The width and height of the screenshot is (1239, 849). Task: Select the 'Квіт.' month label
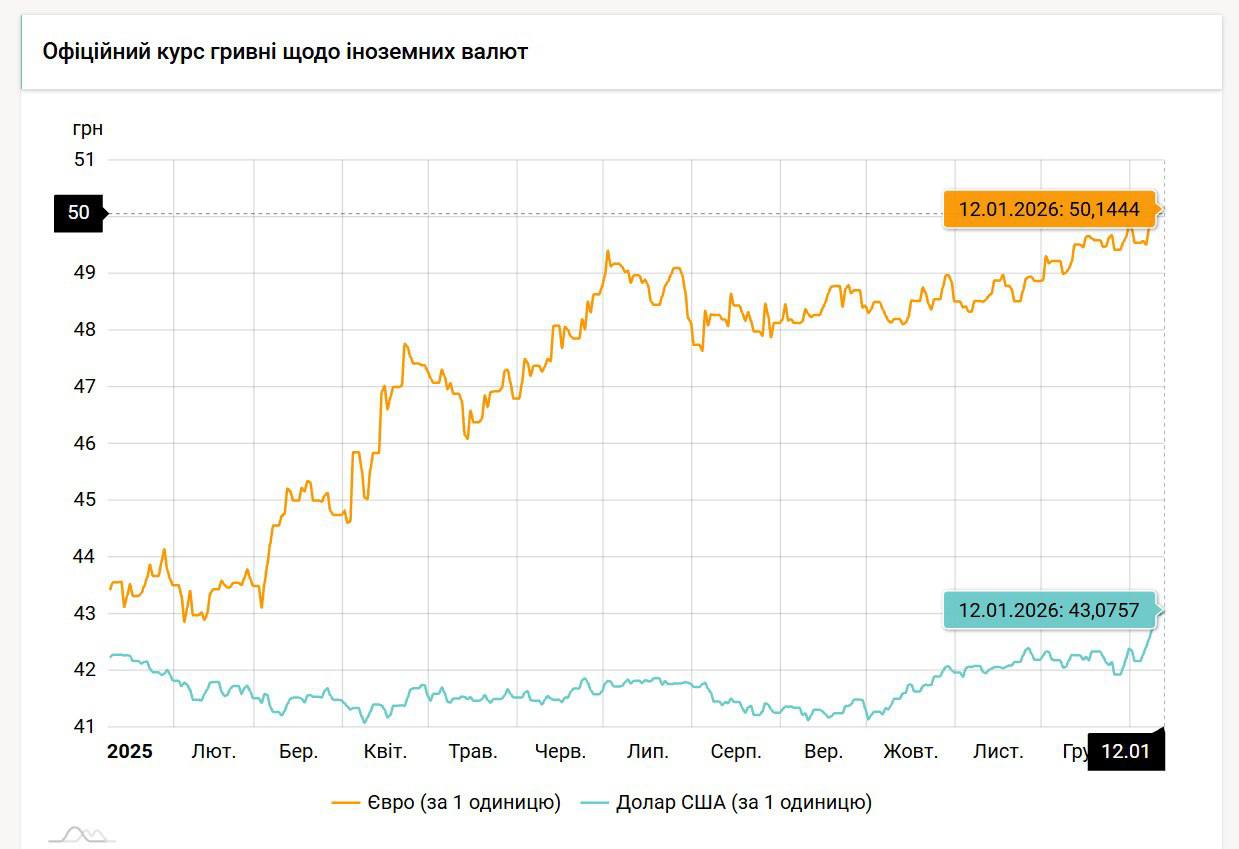coord(385,752)
